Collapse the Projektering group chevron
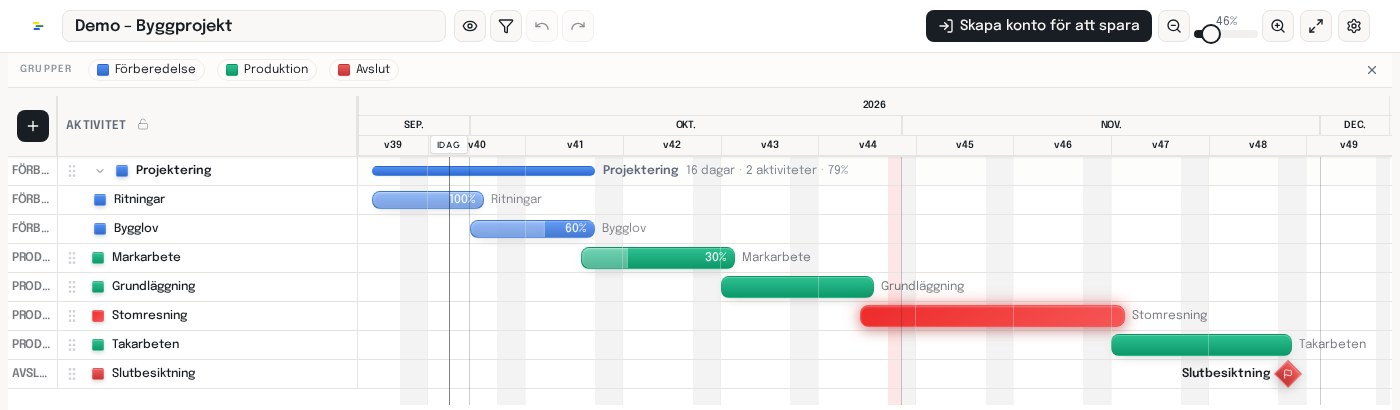The width and height of the screenshot is (1400, 410). [x=100, y=171]
